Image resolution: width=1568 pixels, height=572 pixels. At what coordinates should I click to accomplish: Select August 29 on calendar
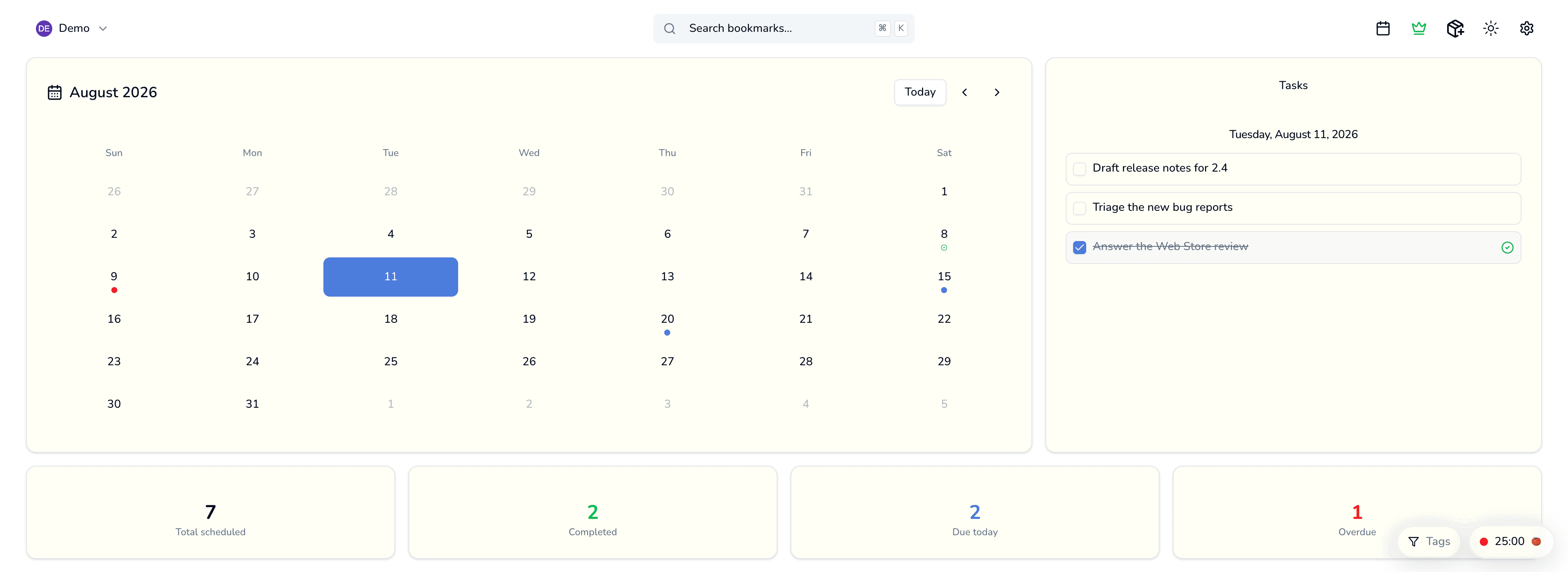[x=944, y=362]
